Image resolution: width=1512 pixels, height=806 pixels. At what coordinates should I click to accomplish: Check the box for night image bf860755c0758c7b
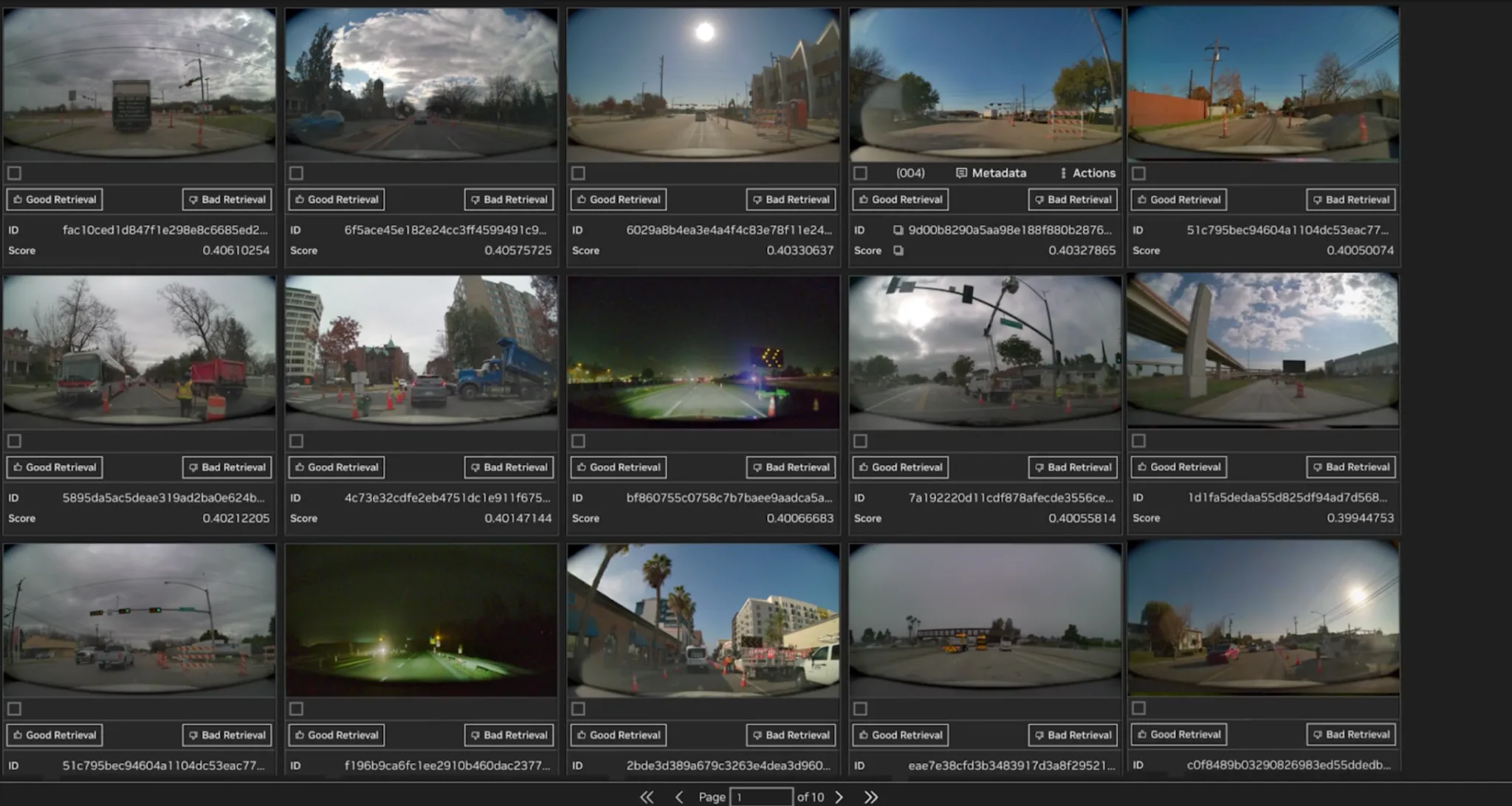579,441
